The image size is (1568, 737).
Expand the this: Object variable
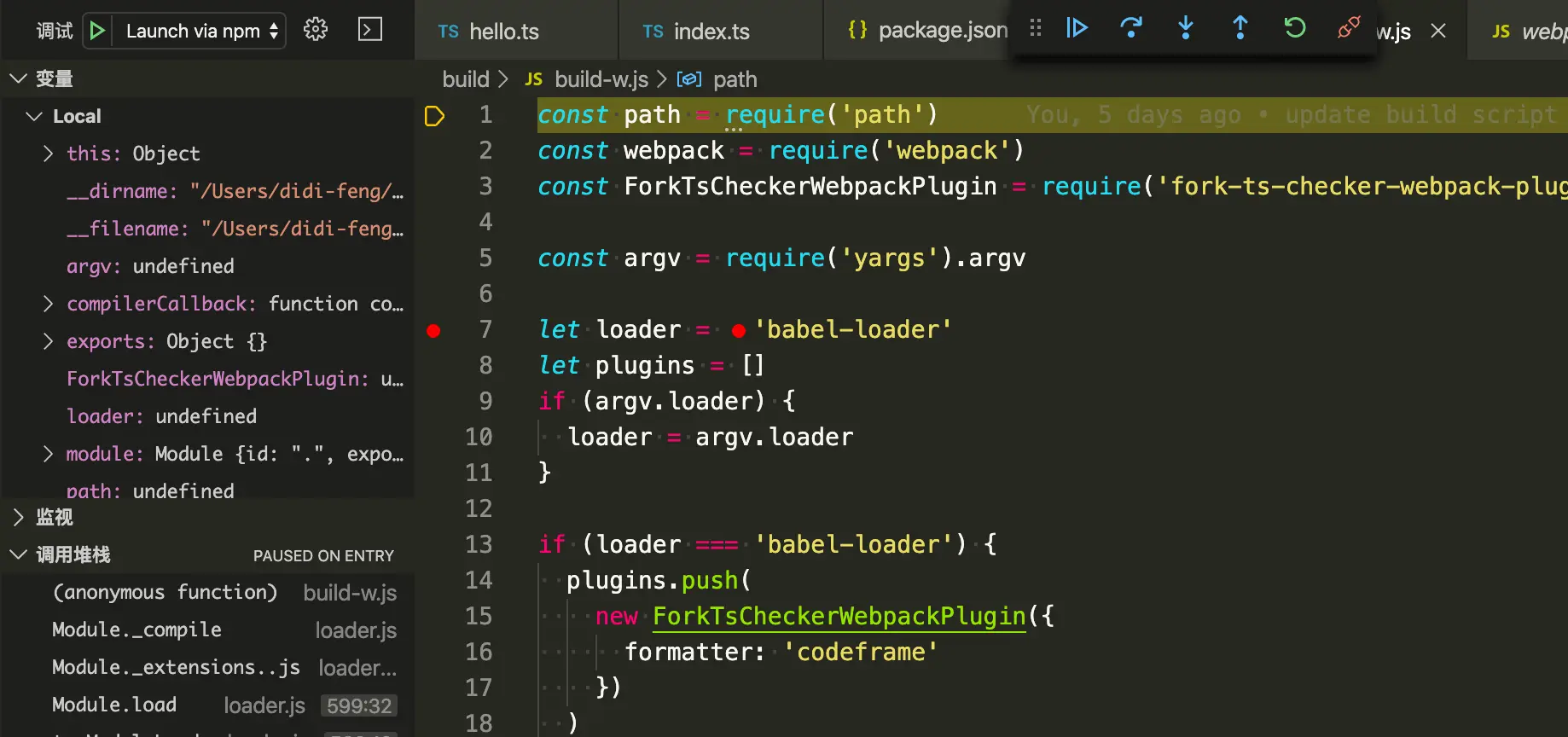pos(48,154)
